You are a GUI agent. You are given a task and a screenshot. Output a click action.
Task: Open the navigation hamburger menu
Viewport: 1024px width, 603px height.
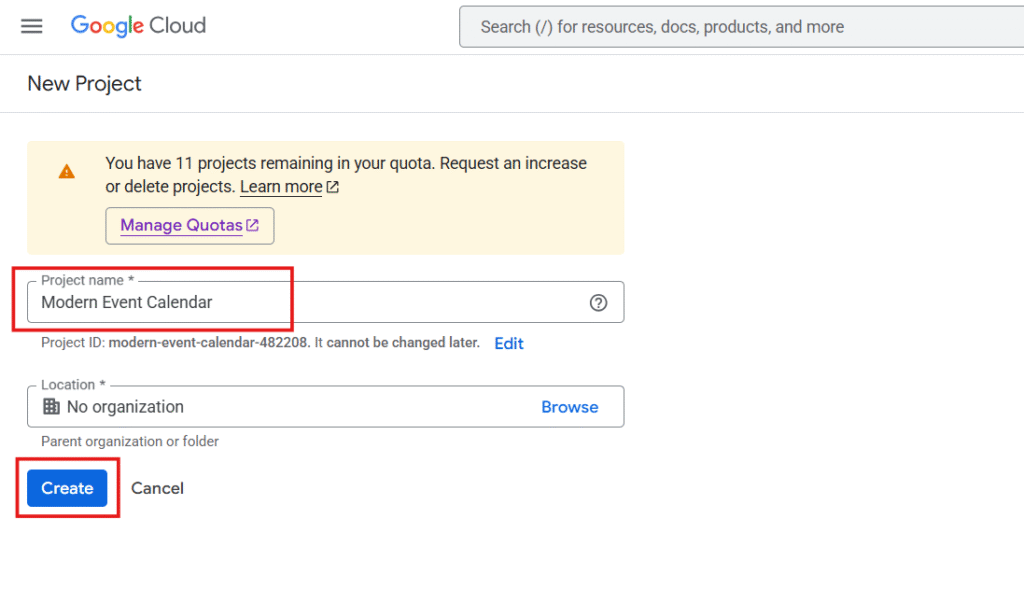(x=31, y=26)
